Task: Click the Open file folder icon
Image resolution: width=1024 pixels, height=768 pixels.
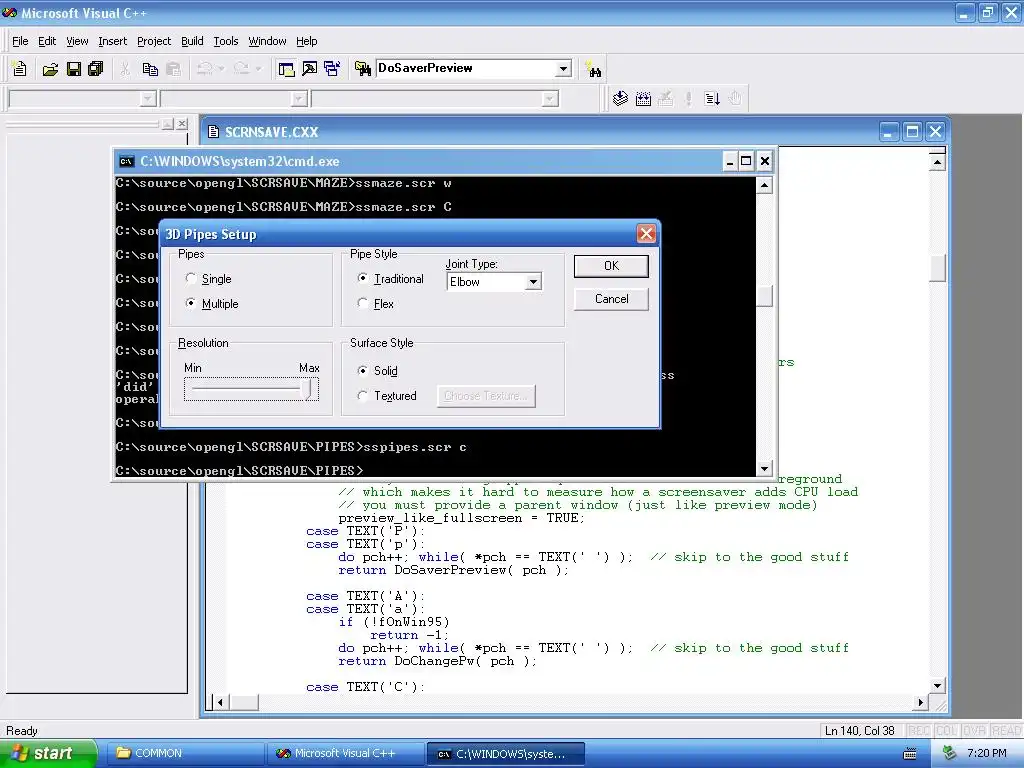Action: click(50, 69)
